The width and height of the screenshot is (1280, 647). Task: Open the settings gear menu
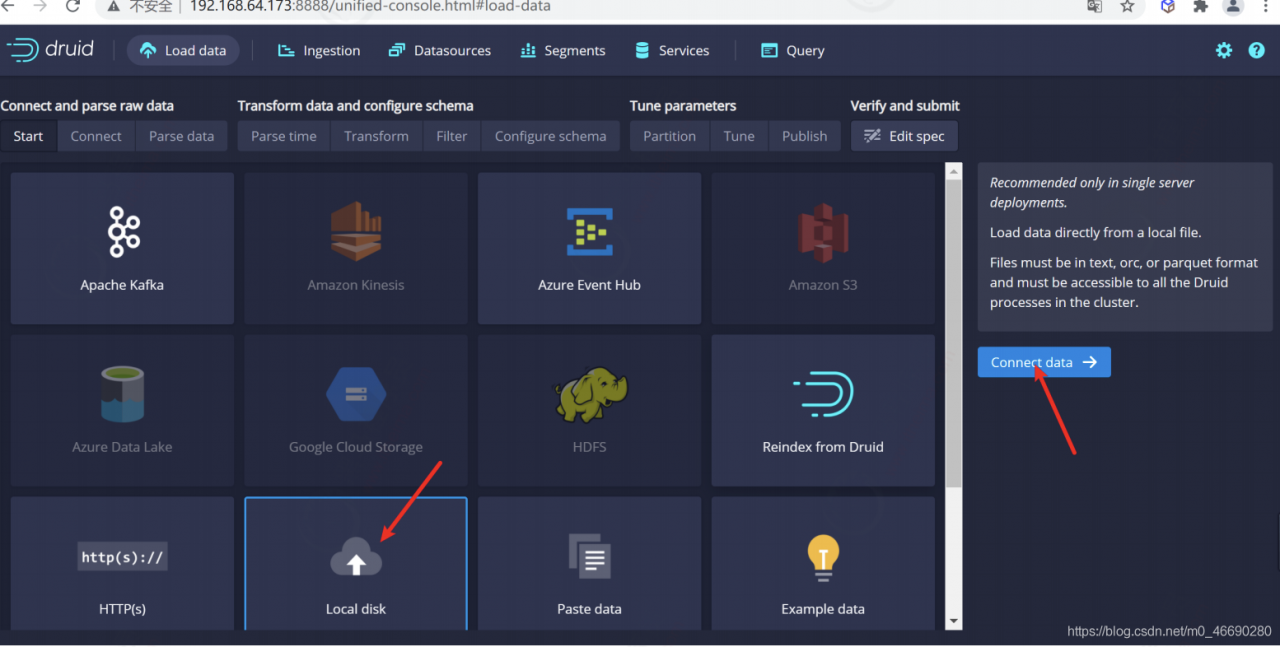coord(1224,50)
